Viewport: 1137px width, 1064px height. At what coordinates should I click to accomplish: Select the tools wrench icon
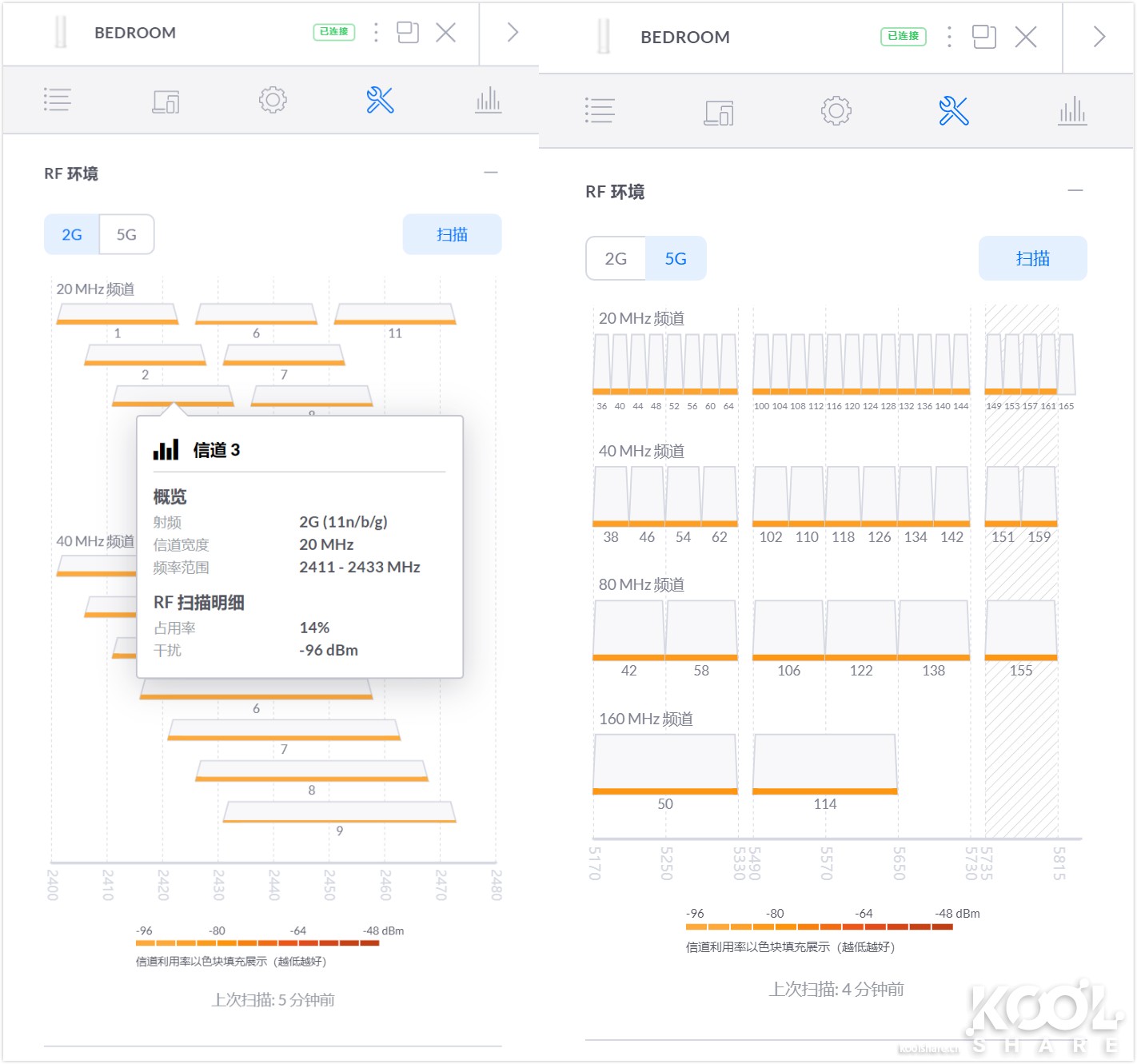point(381,100)
